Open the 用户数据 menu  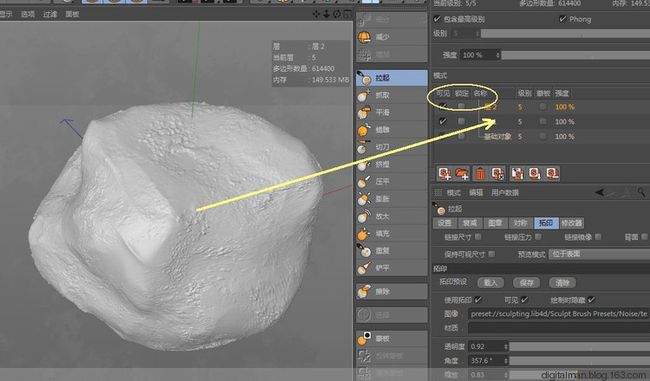point(505,193)
